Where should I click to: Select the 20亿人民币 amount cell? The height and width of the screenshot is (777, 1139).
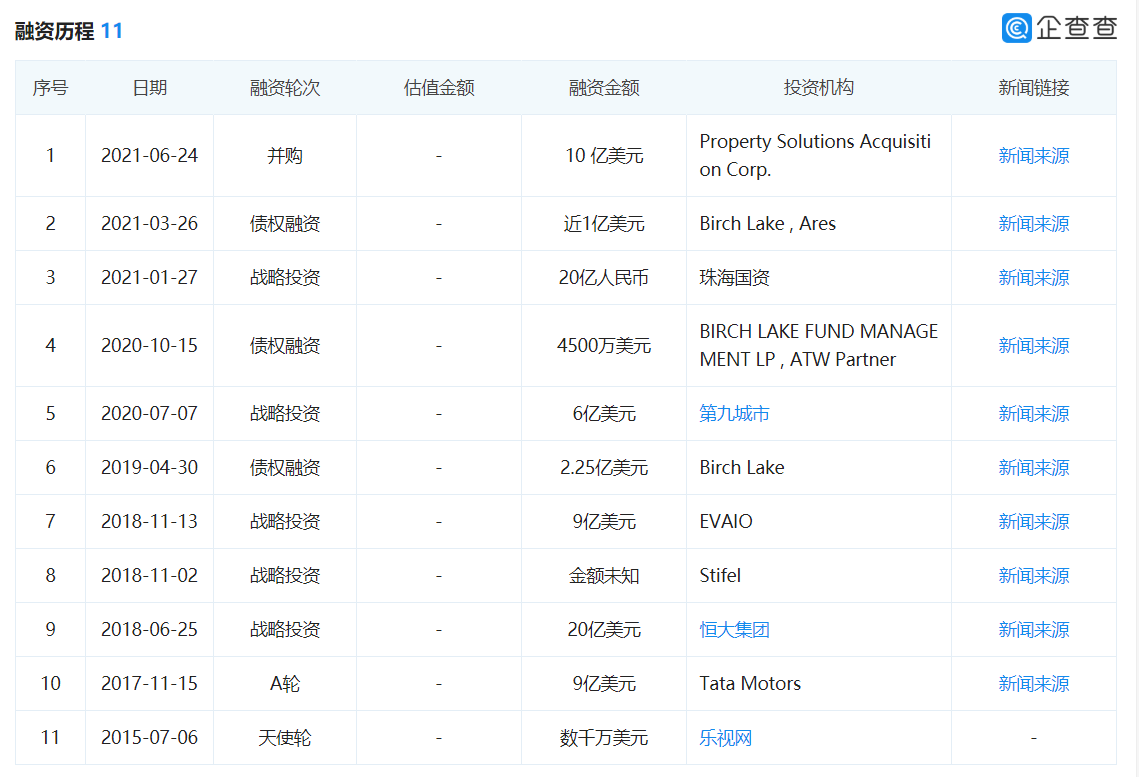point(604,277)
